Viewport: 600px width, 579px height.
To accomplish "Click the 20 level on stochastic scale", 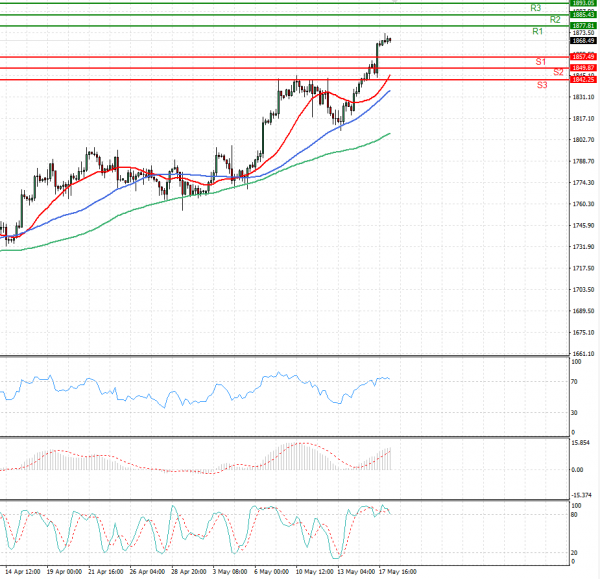I will point(574,553).
